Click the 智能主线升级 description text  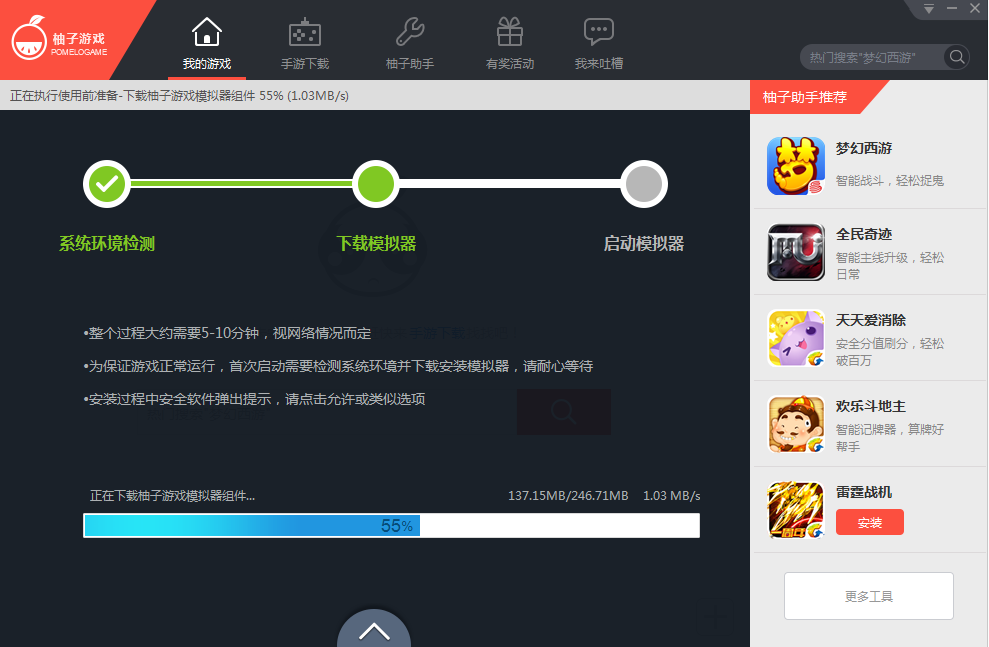(x=889, y=265)
